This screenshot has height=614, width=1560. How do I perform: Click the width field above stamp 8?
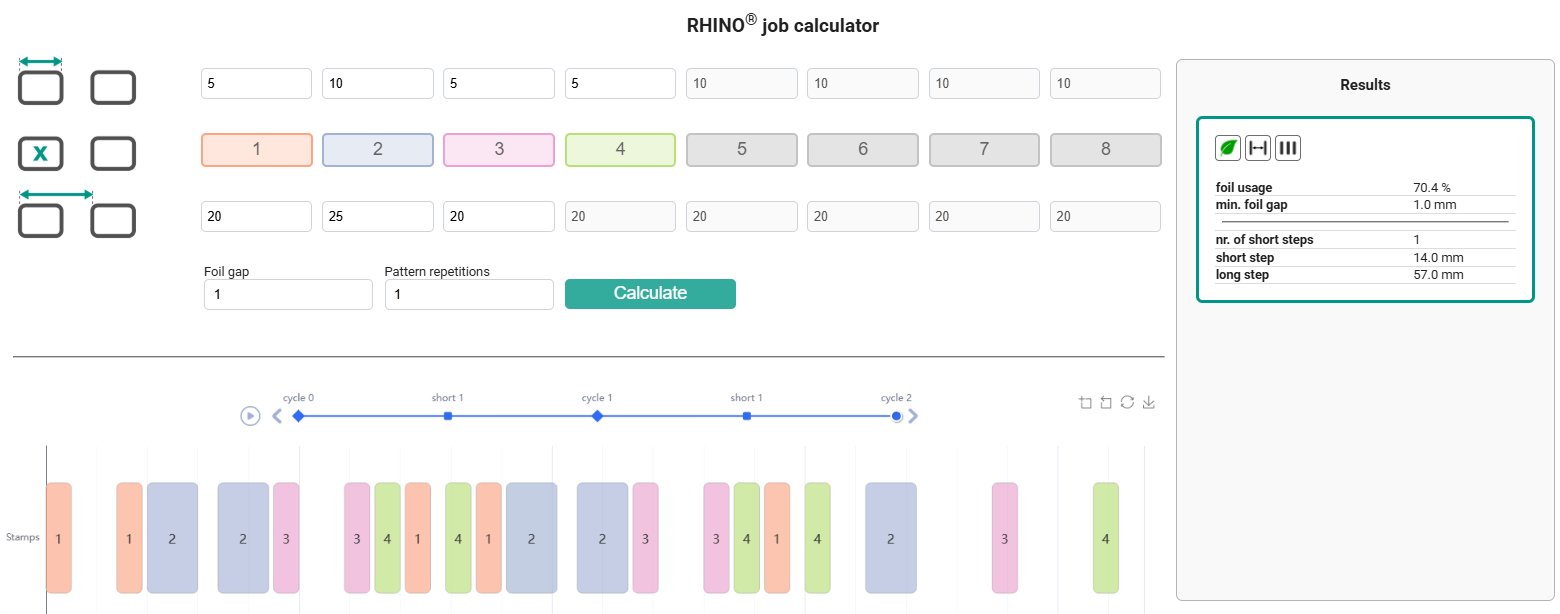1106,84
